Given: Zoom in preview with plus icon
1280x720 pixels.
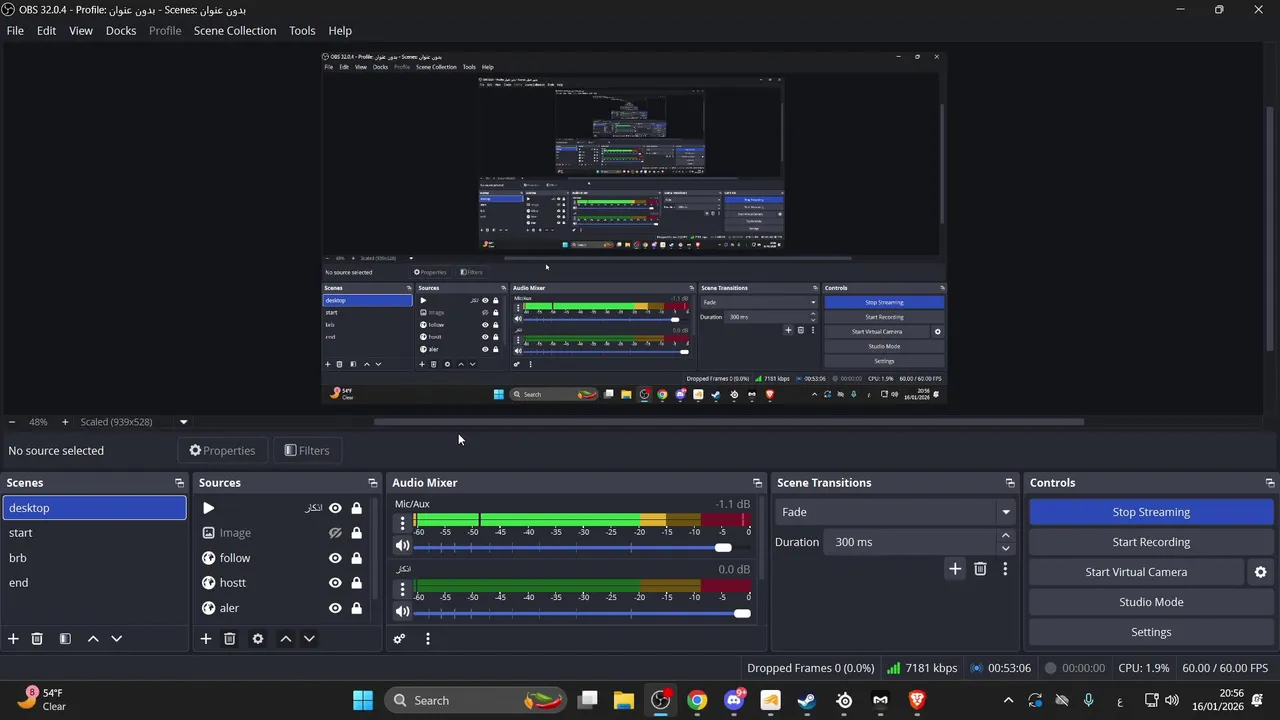Looking at the screenshot, I should 65,422.
